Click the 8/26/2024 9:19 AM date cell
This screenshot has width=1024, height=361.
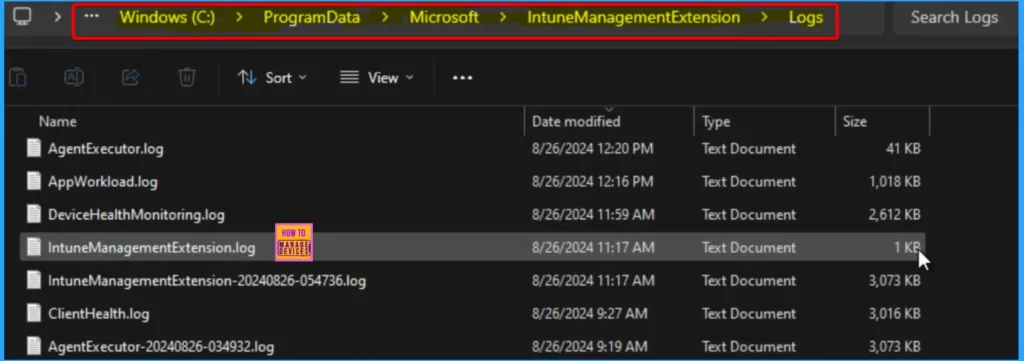[x=590, y=347]
